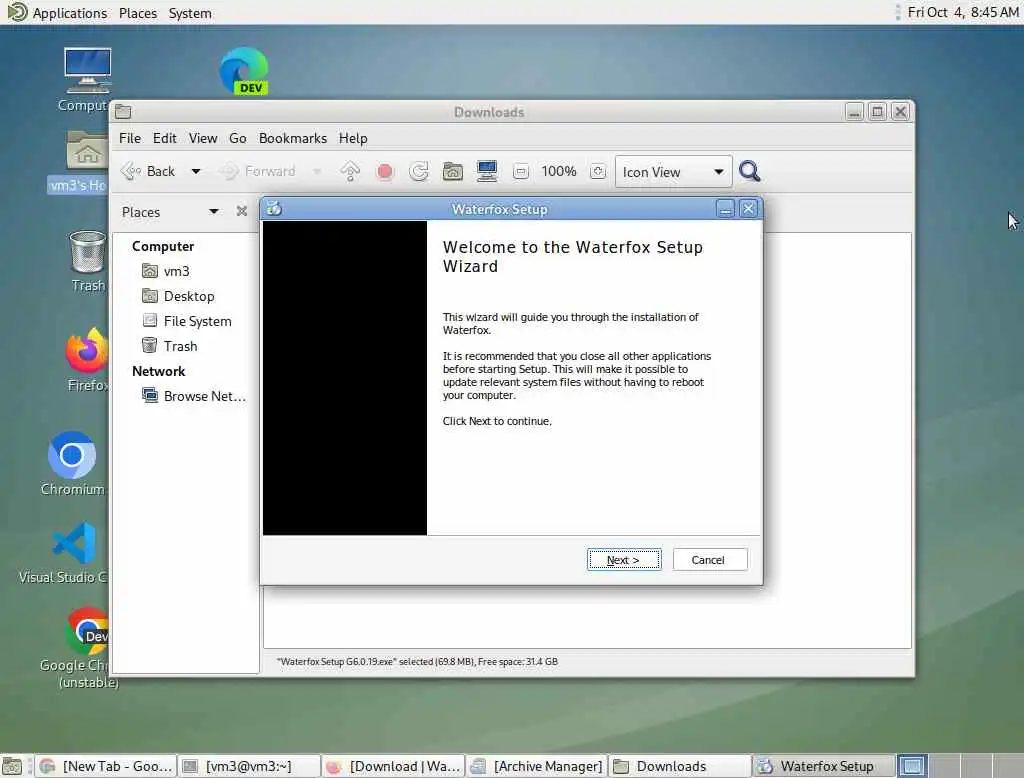
Task: Click the Downloads window title folder icon
Action: click(123, 112)
